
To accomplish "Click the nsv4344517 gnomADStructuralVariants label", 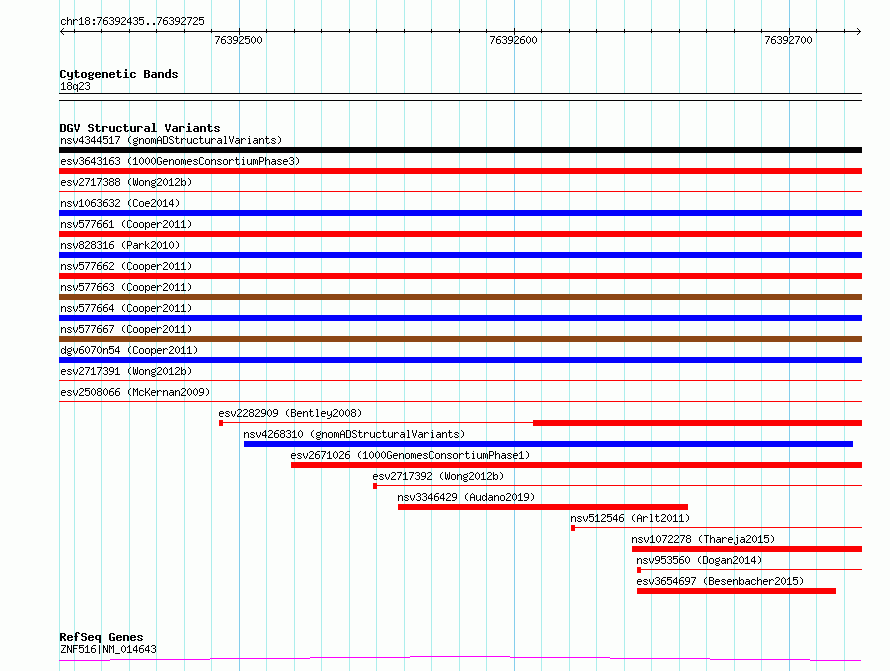I will (x=171, y=140).
